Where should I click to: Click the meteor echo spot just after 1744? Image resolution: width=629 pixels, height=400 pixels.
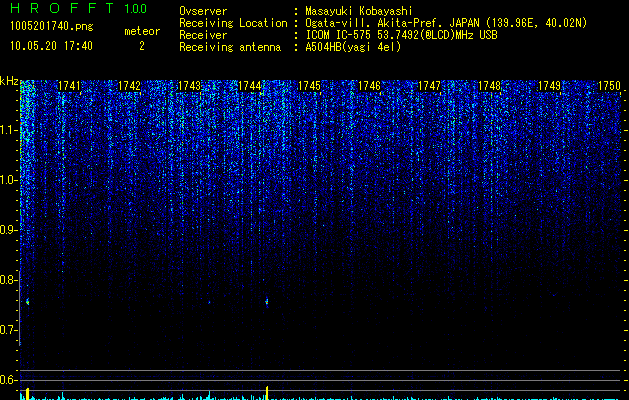pos(267,302)
